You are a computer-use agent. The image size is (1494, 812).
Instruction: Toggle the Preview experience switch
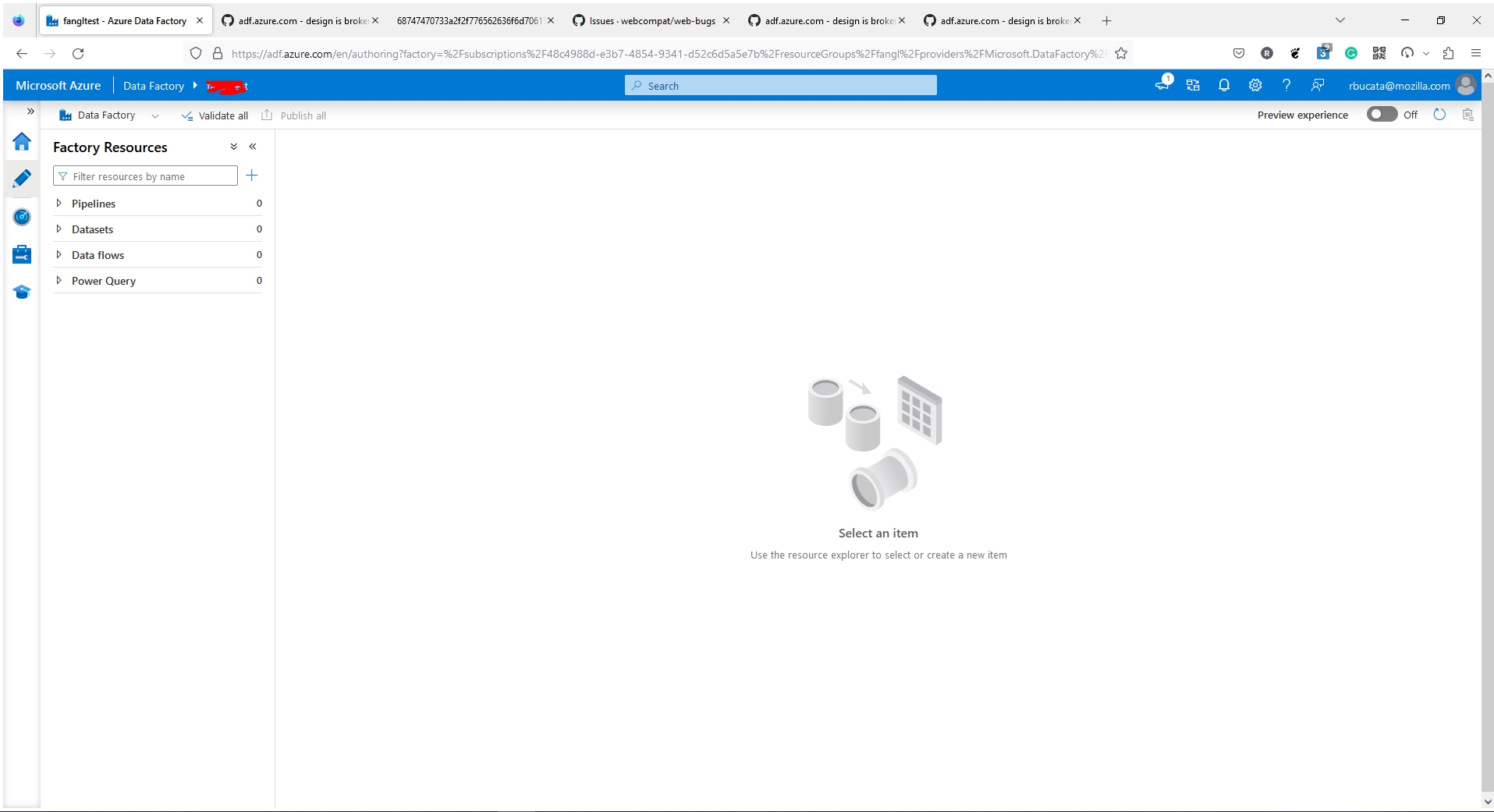click(x=1383, y=114)
